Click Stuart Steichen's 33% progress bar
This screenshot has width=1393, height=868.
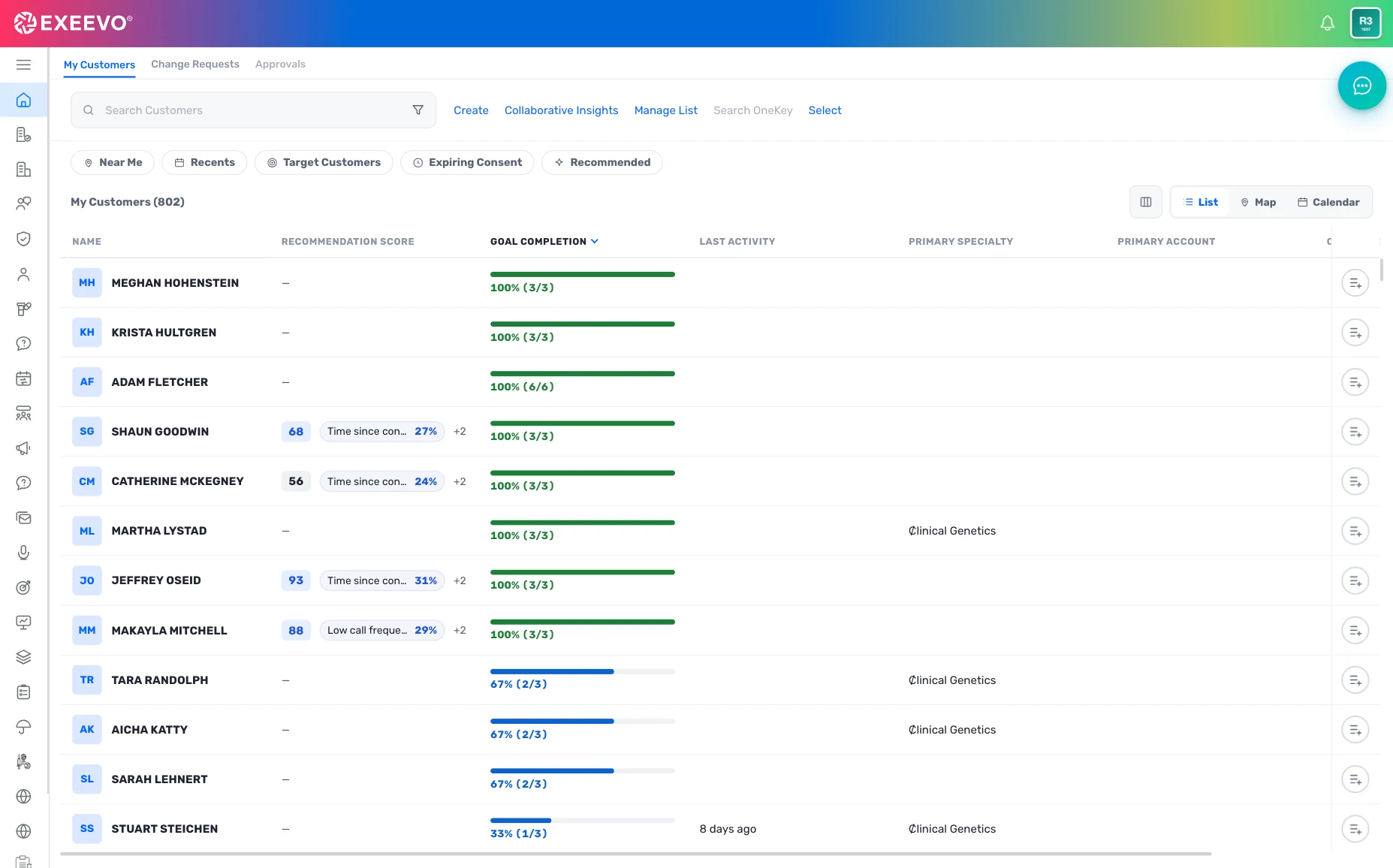(x=583, y=821)
